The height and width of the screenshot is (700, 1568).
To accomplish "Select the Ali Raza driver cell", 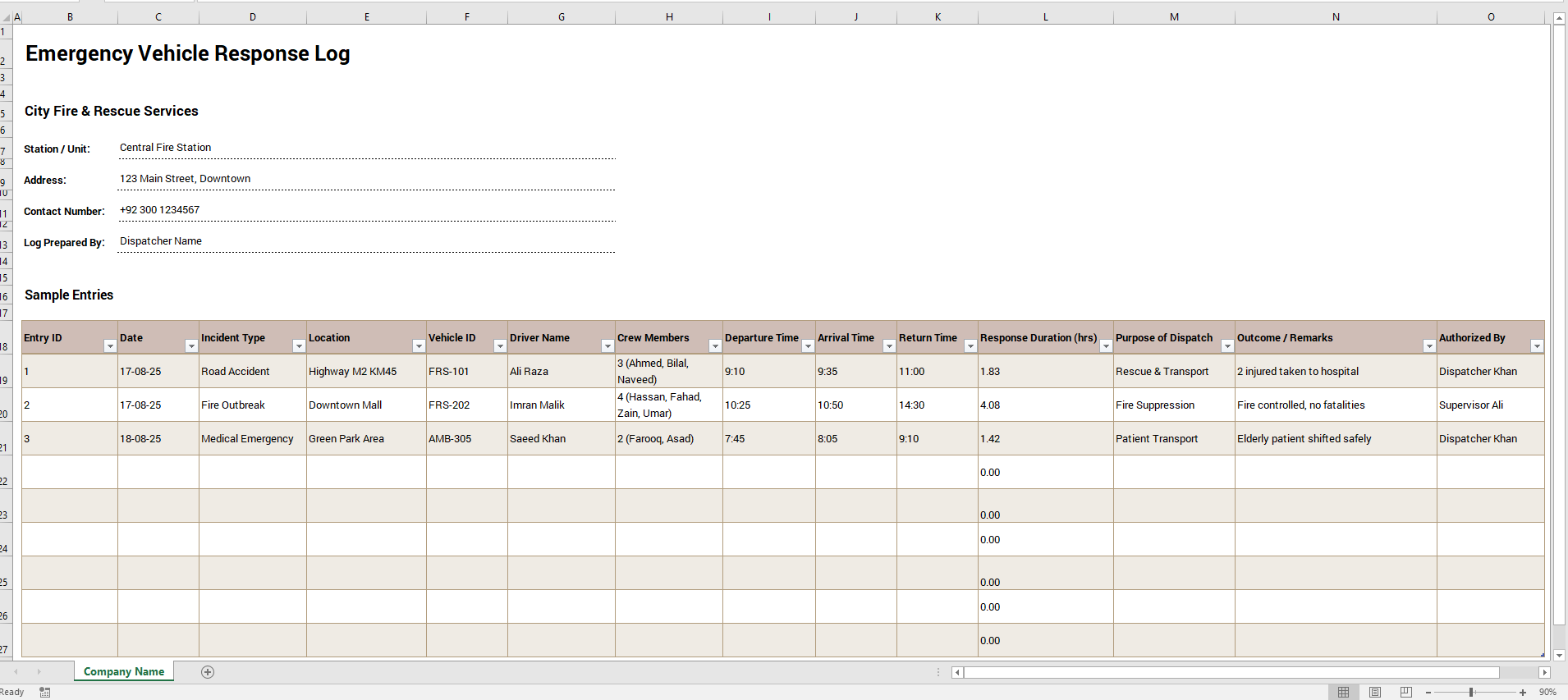I will click(x=562, y=372).
